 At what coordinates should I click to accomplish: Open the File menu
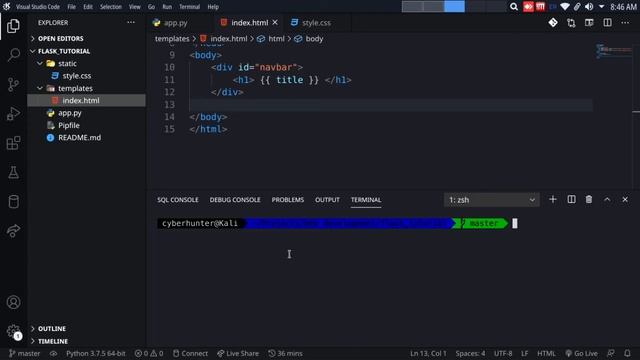click(71, 7)
